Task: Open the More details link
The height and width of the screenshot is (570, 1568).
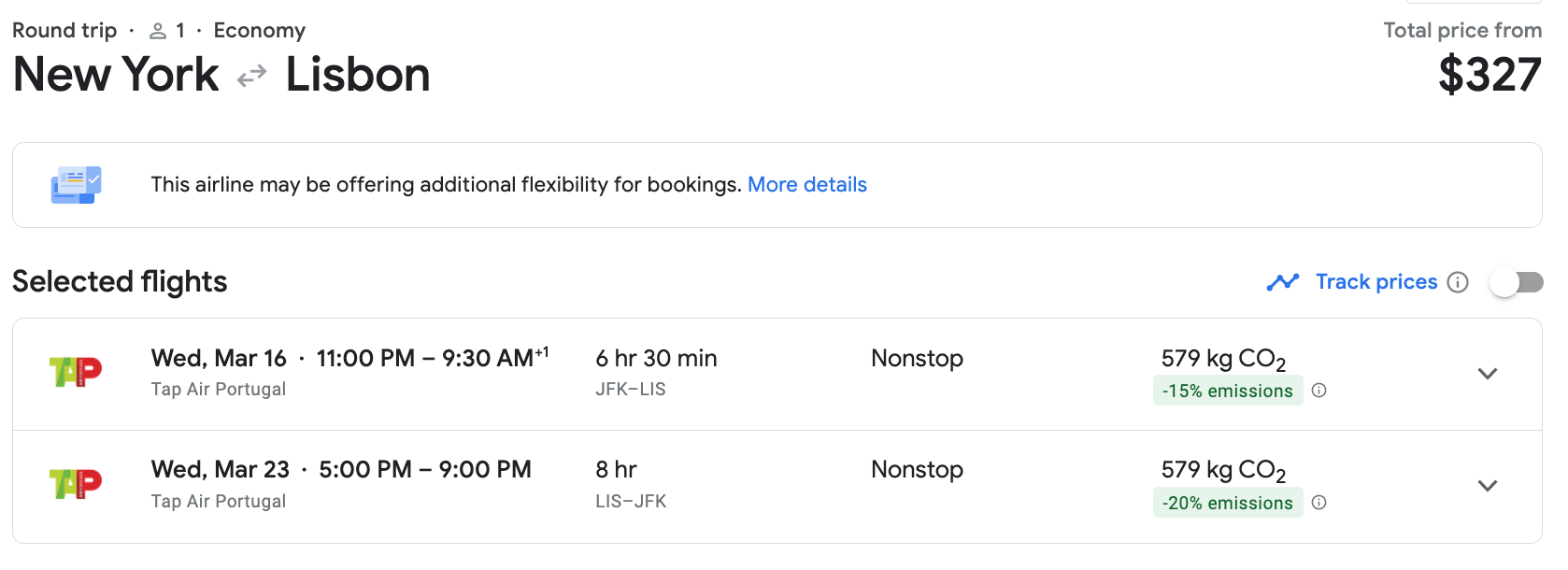Action: tap(806, 185)
